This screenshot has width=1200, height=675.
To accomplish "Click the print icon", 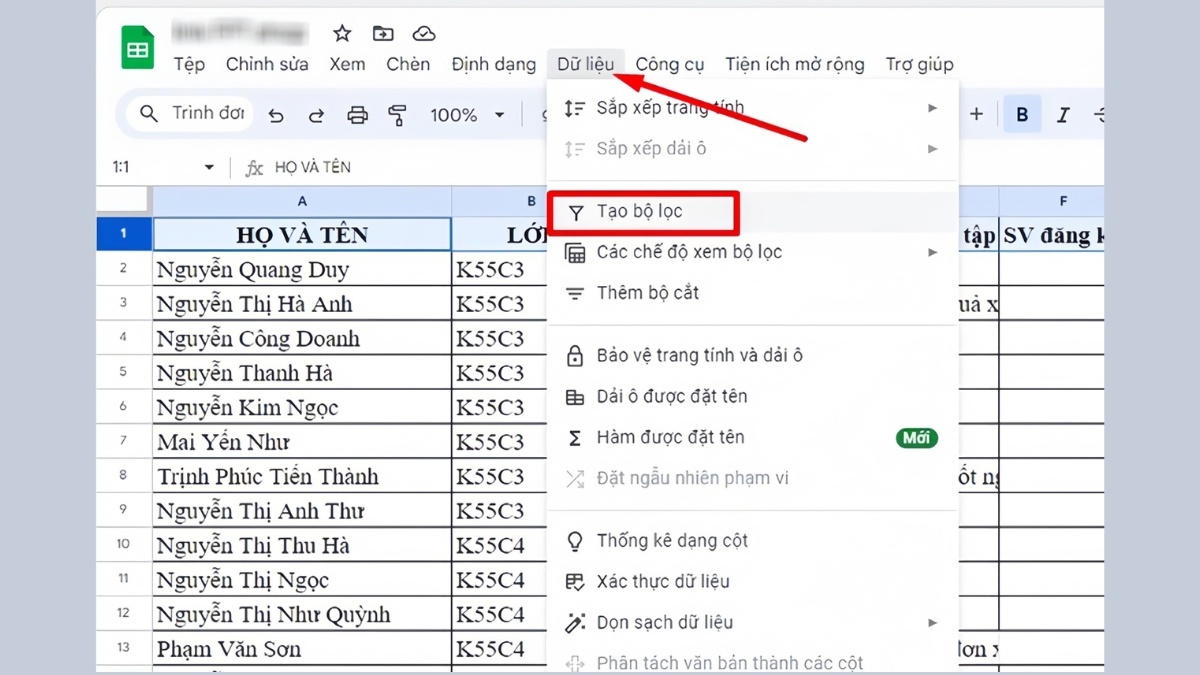I will tap(357, 116).
